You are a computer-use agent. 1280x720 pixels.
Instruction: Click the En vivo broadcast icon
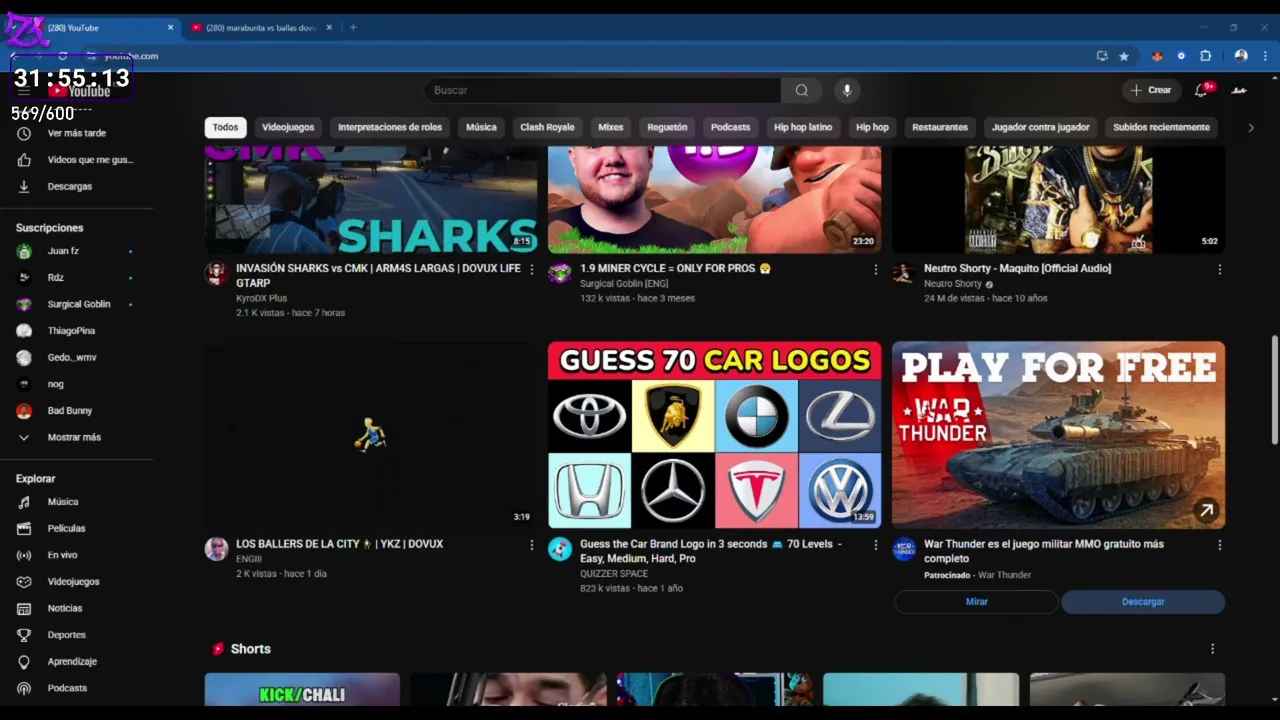coord(24,555)
